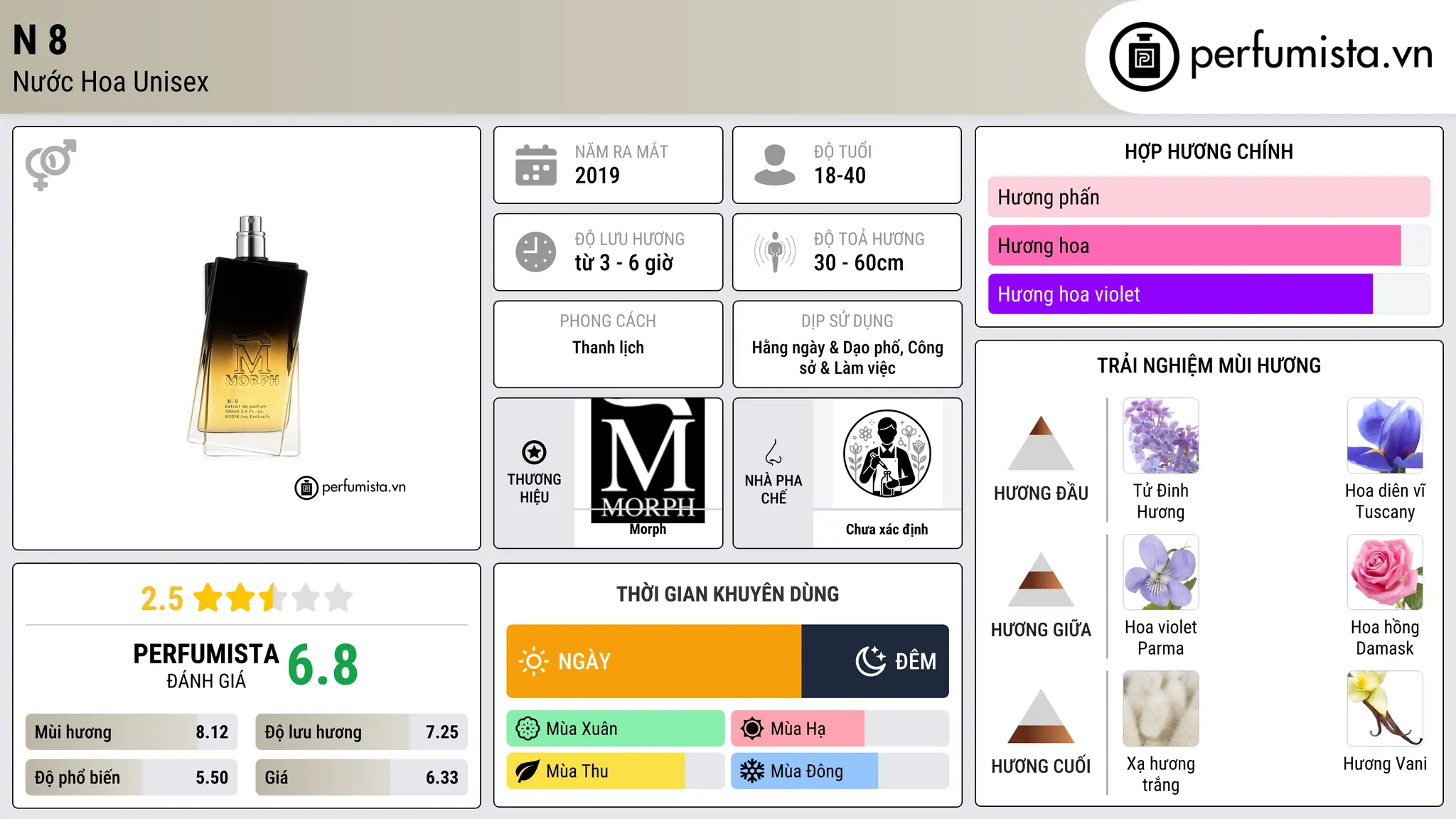
Task: Open the Hoa violet Parma note image
Action: click(1160, 572)
